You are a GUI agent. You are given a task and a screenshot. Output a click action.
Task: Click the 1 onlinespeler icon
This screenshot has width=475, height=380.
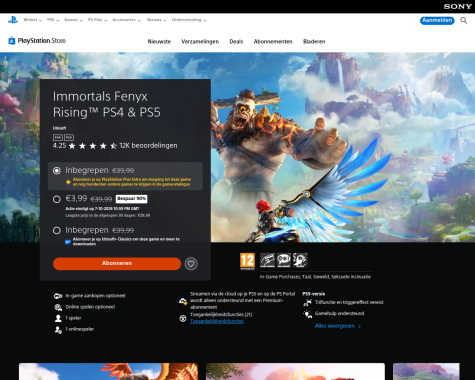coord(58,330)
